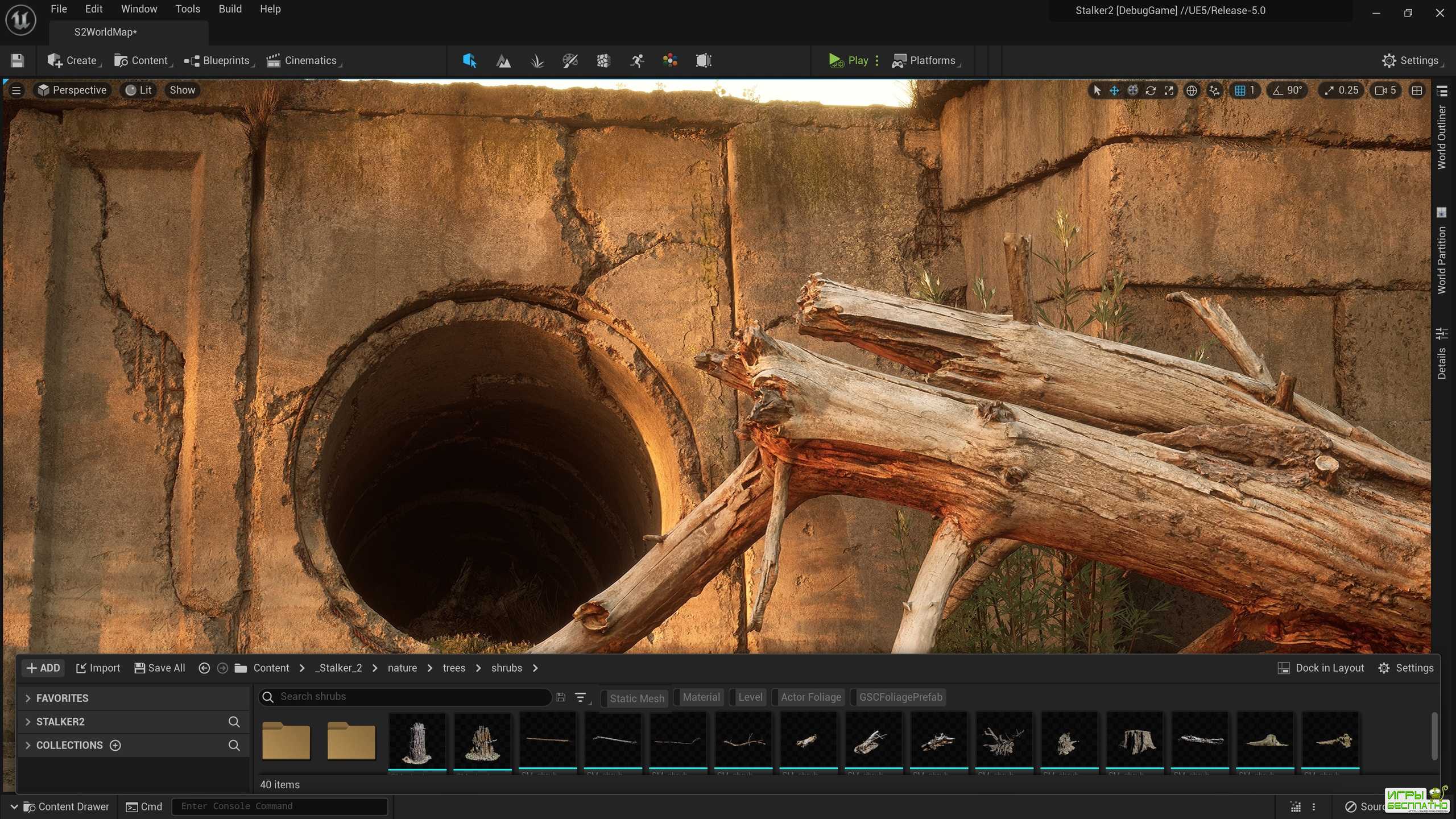
Task: Switch to Animation mode icon
Action: click(x=637, y=61)
